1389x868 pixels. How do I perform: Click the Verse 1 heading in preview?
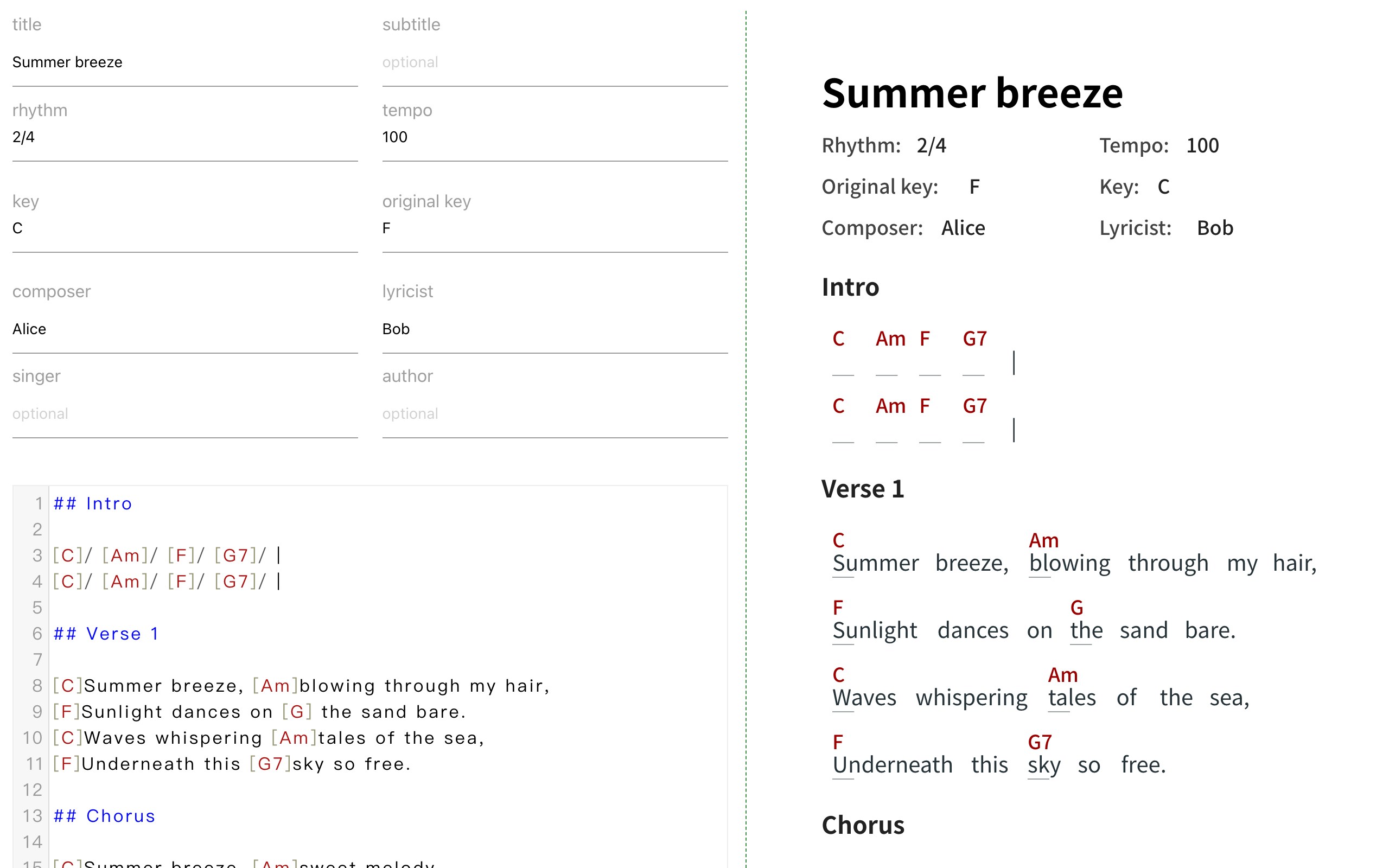tap(862, 489)
